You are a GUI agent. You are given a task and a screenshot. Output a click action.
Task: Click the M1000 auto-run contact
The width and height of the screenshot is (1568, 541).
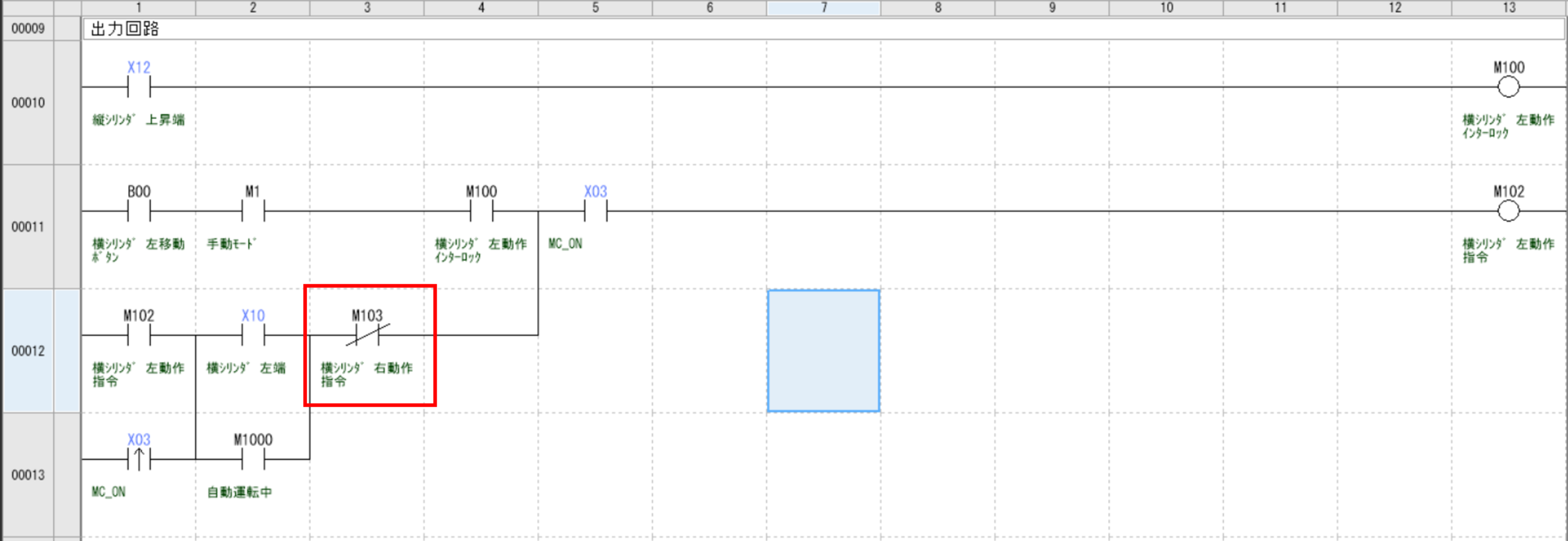tap(253, 458)
